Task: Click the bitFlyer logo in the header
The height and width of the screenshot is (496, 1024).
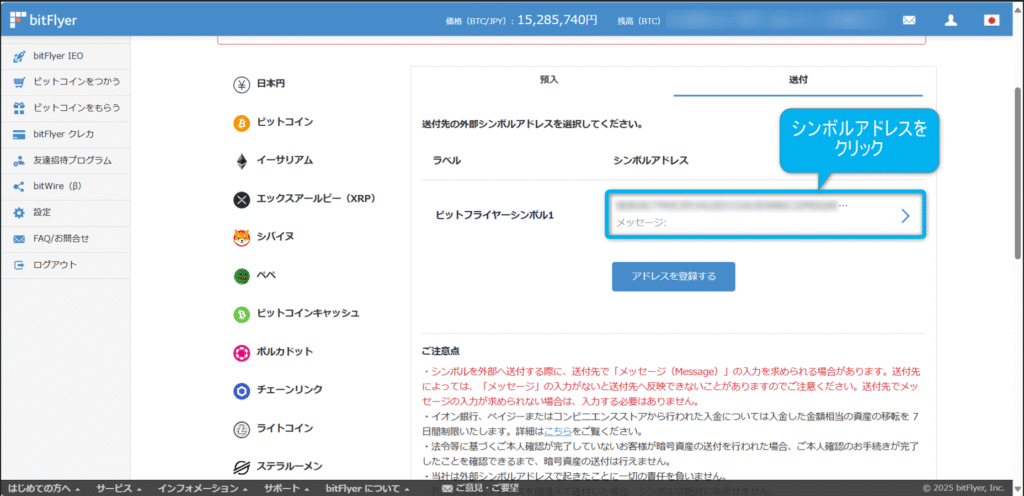Action: [x=43, y=20]
